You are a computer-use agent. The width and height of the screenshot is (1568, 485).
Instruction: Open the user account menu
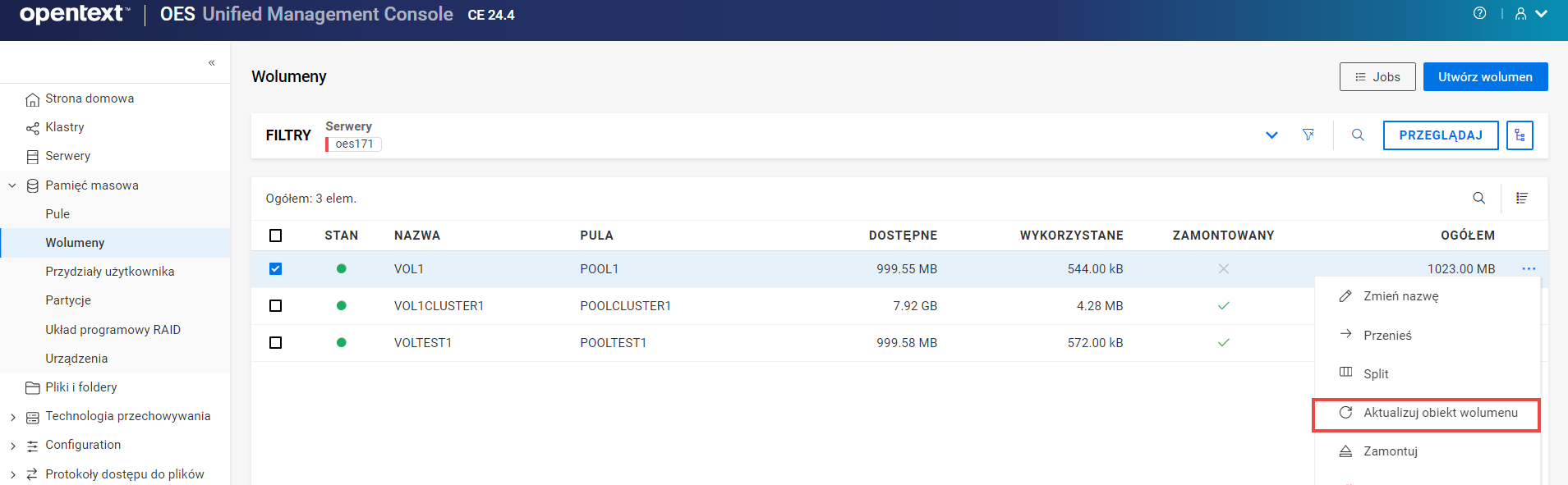tap(1530, 14)
